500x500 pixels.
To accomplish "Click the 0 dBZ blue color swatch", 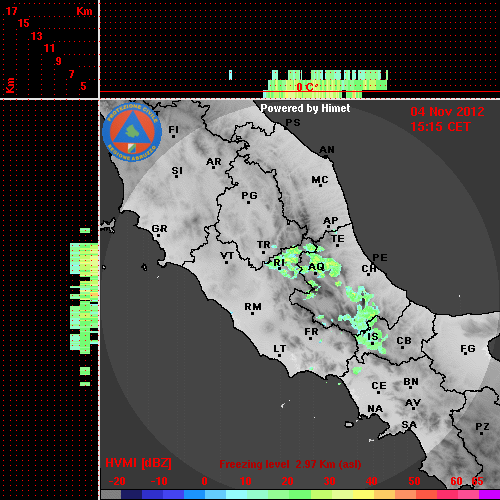I will [x=195, y=495].
